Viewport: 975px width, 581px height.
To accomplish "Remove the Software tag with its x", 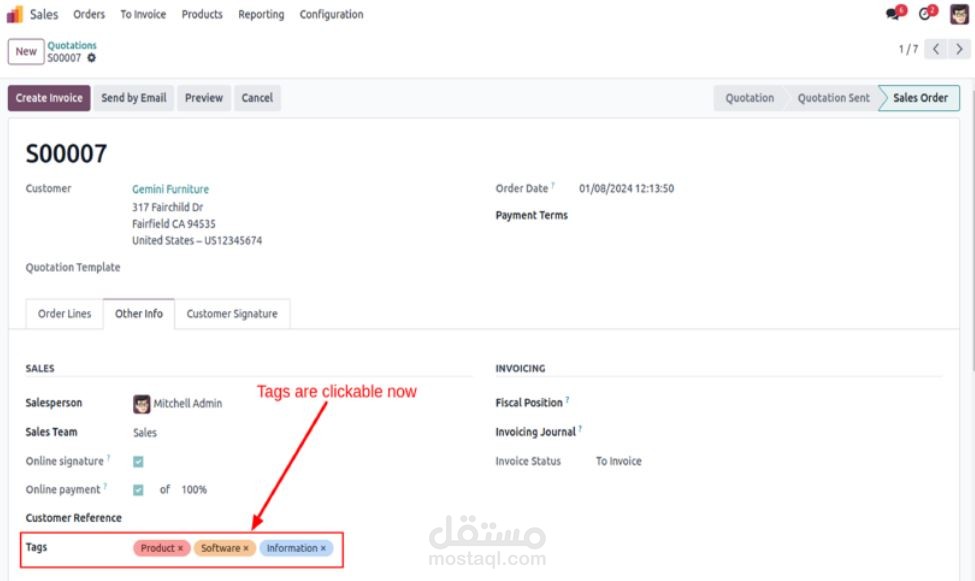I will point(246,548).
